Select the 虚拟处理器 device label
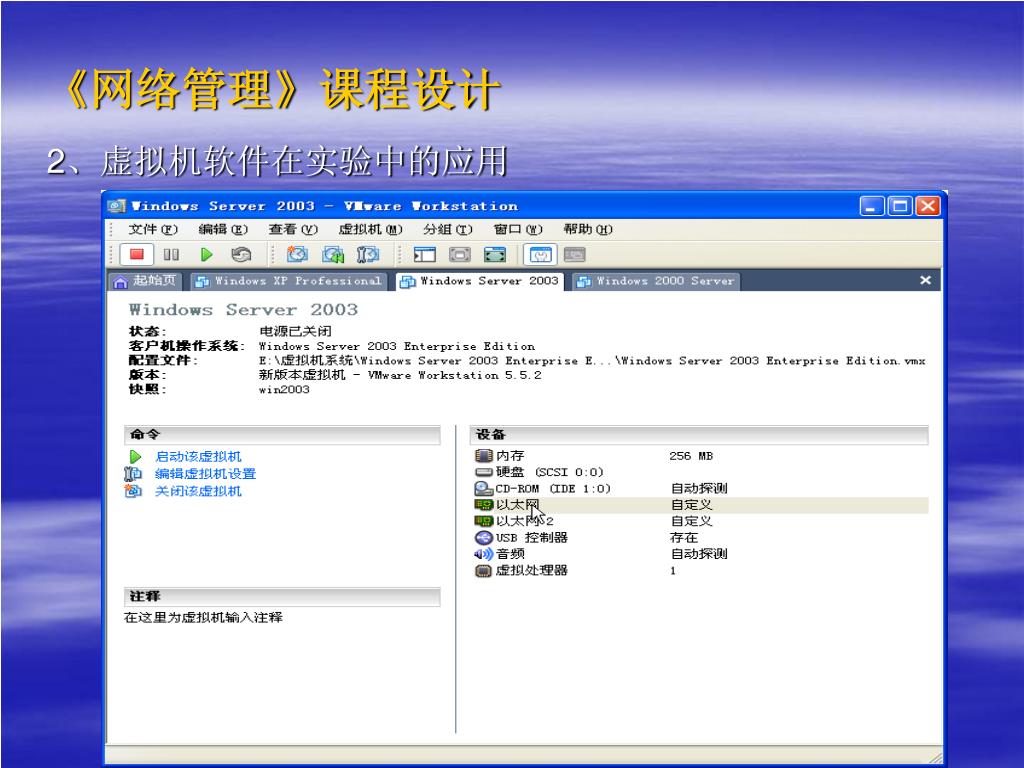The height and width of the screenshot is (768, 1024). point(532,570)
